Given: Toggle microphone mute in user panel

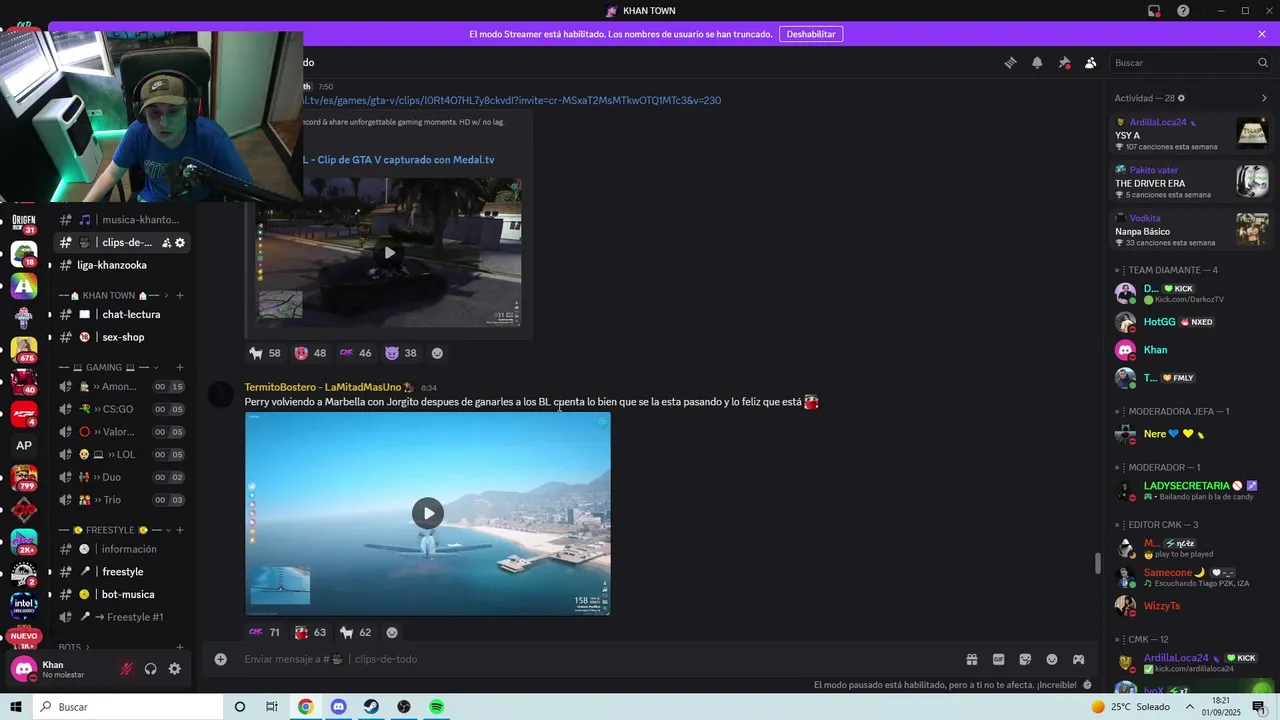Looking at the screenshot, I should [x=126, y=669].
